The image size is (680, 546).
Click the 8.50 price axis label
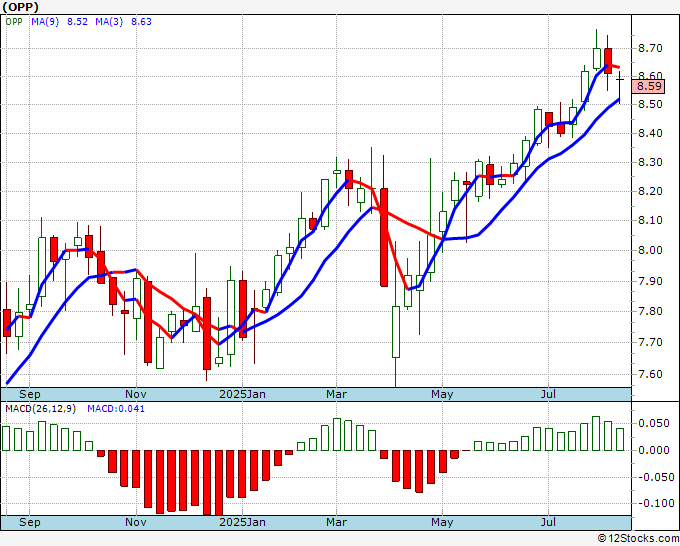pos(650,105)
